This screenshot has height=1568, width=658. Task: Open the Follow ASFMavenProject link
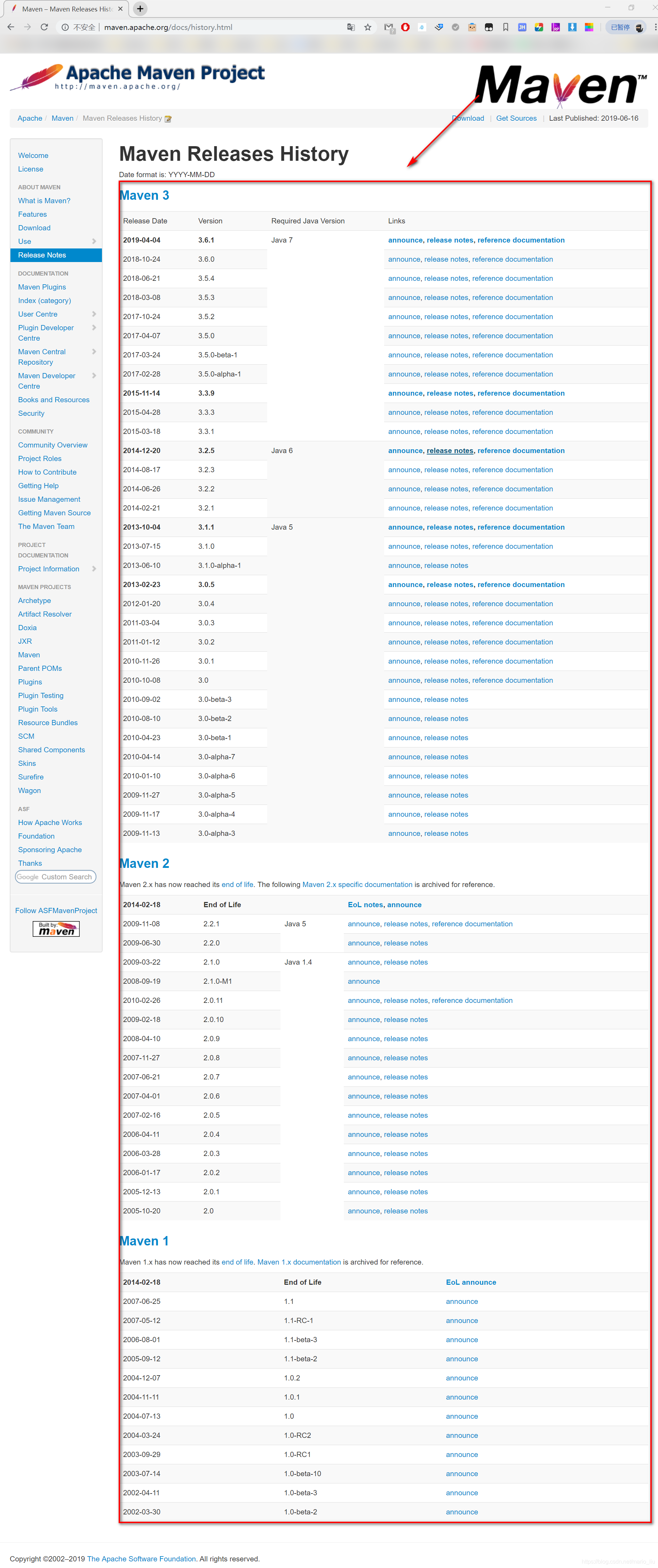point(56,911)
